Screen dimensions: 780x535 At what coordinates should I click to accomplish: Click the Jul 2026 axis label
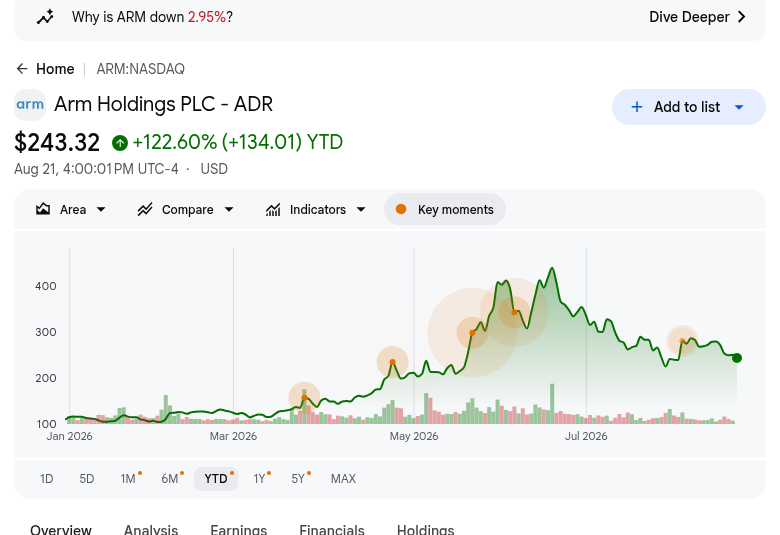click(x=586, y=436)
